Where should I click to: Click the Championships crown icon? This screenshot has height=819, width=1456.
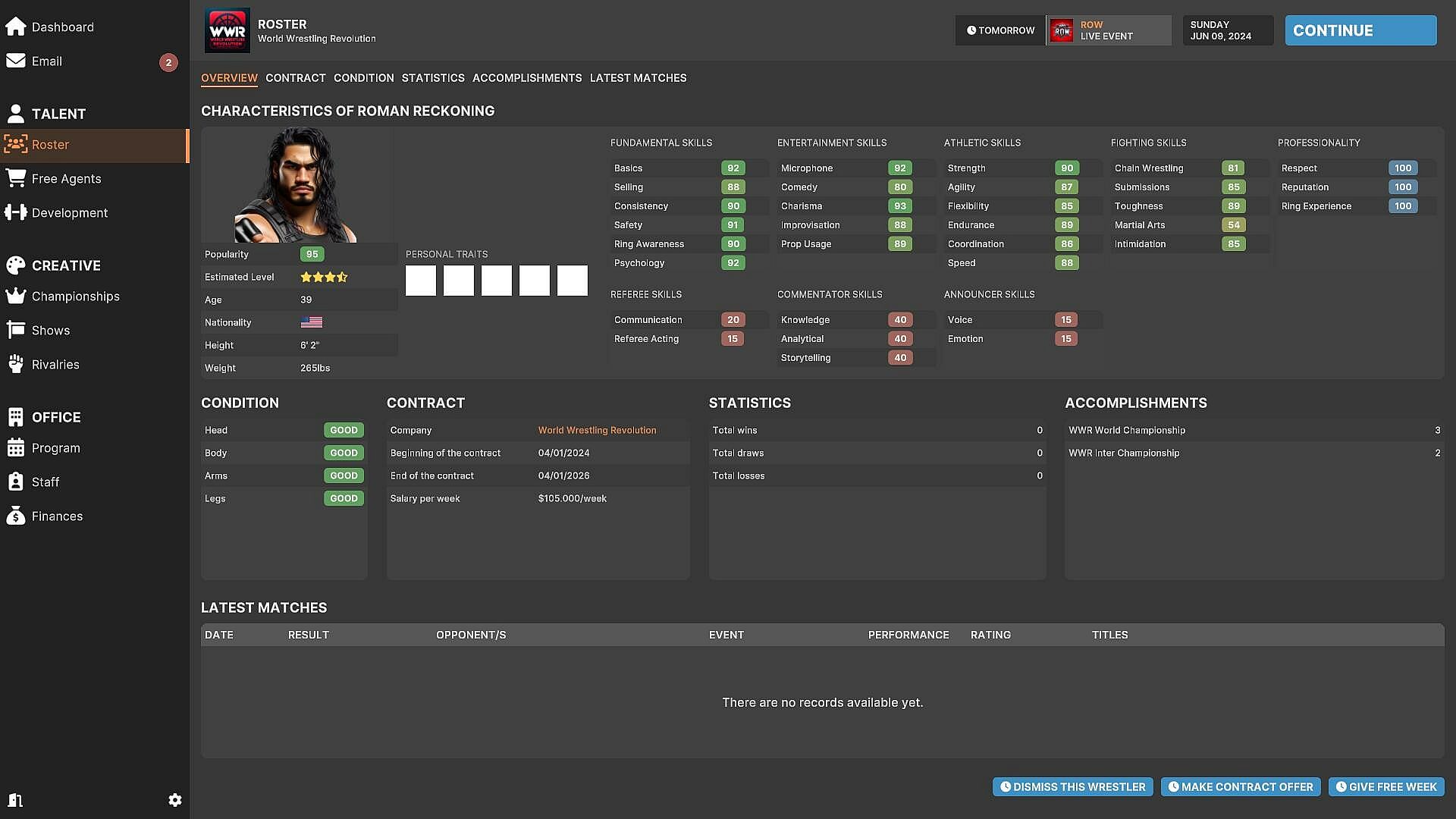(x=16, y=296)
